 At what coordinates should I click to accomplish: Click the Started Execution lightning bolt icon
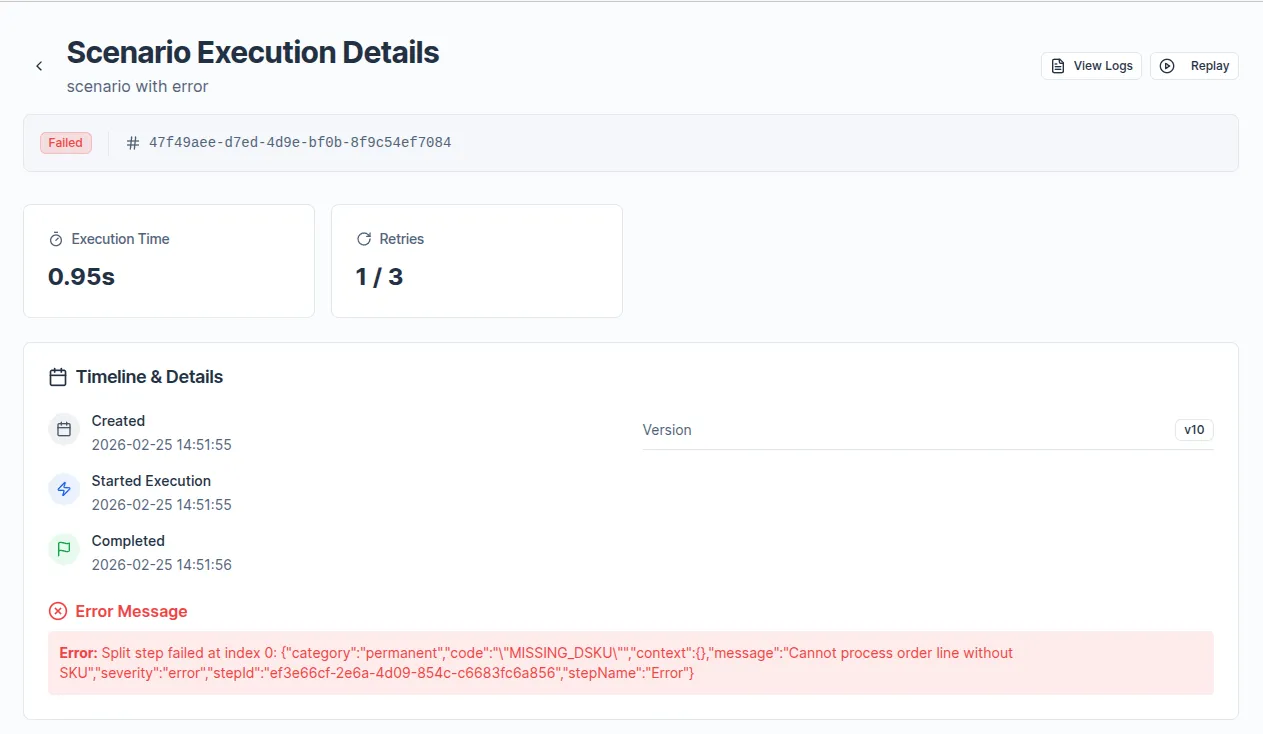tap(64, 490)
